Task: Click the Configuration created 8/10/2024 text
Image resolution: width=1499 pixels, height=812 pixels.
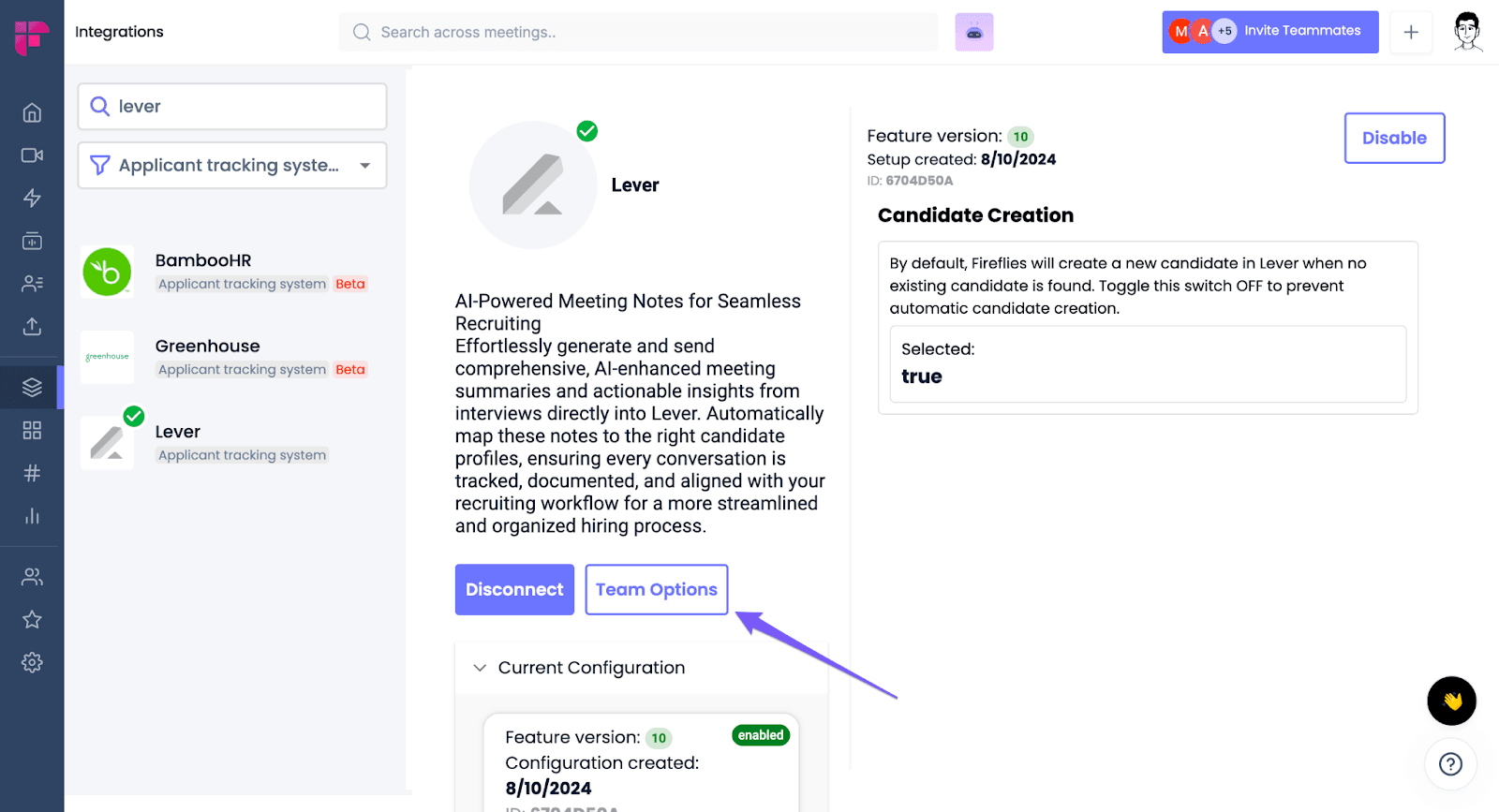Action: click(x=602, y=775)
